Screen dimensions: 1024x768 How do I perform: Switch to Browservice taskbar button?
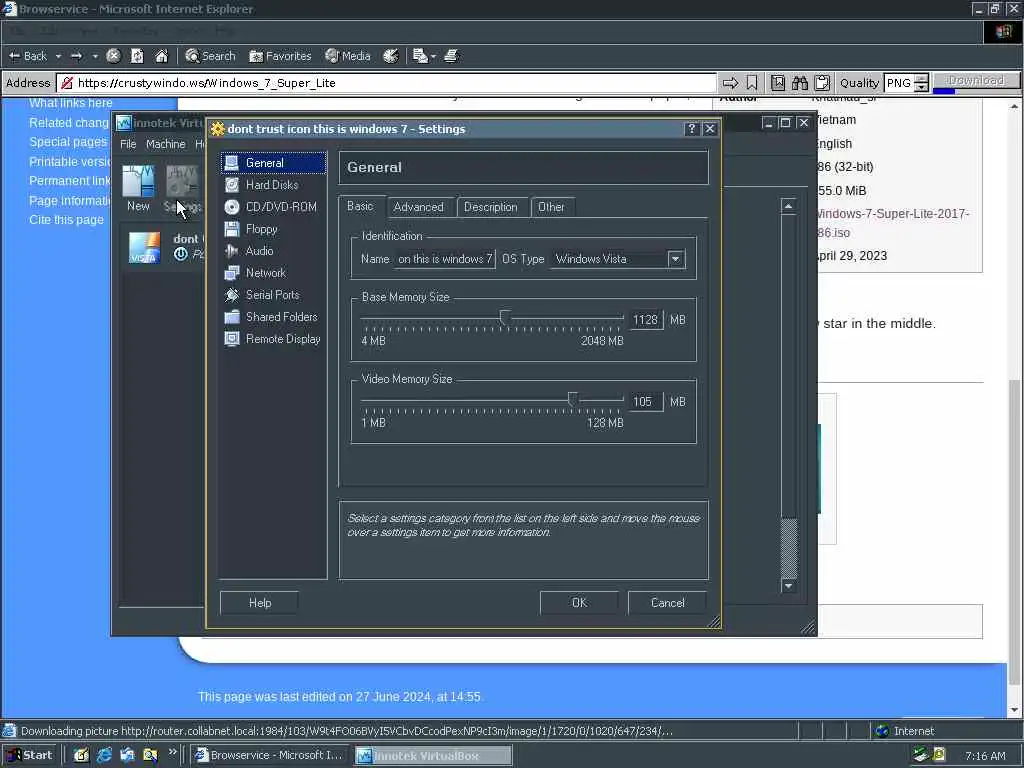(271, 756)
